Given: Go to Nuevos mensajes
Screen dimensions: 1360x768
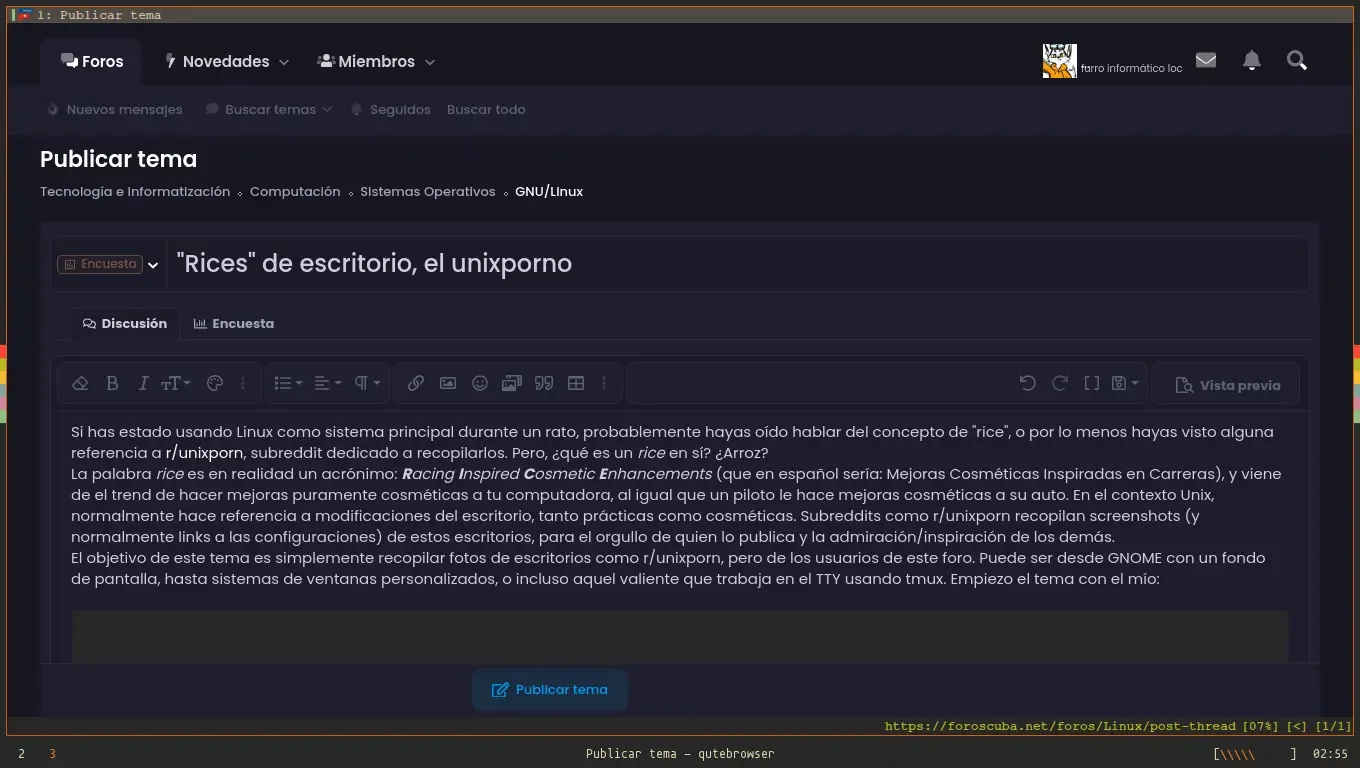Looking at the screenshot, I should (x=115, y=110).
